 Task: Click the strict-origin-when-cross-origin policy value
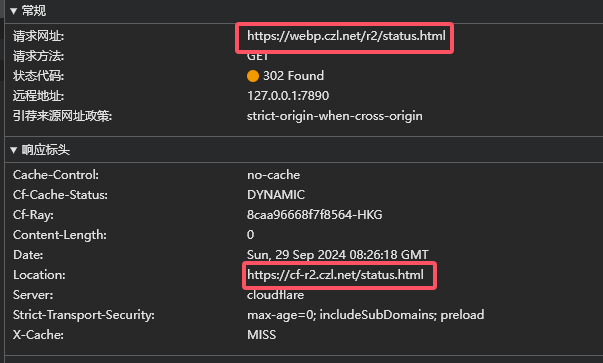tap(335, 116)
